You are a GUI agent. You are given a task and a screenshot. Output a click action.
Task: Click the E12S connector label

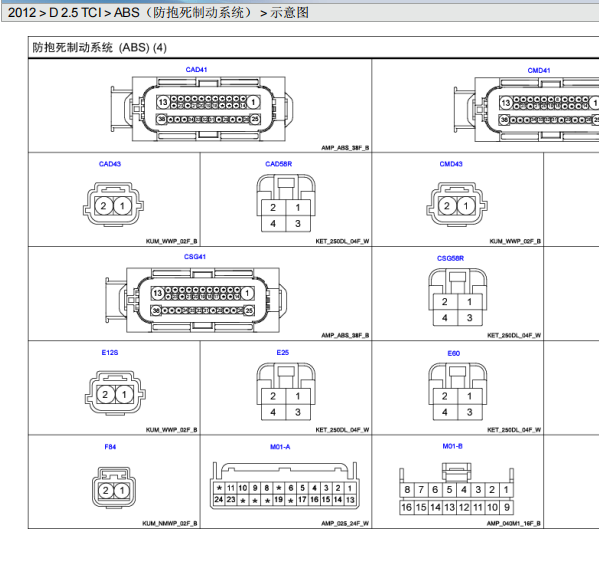pos(110,353)
